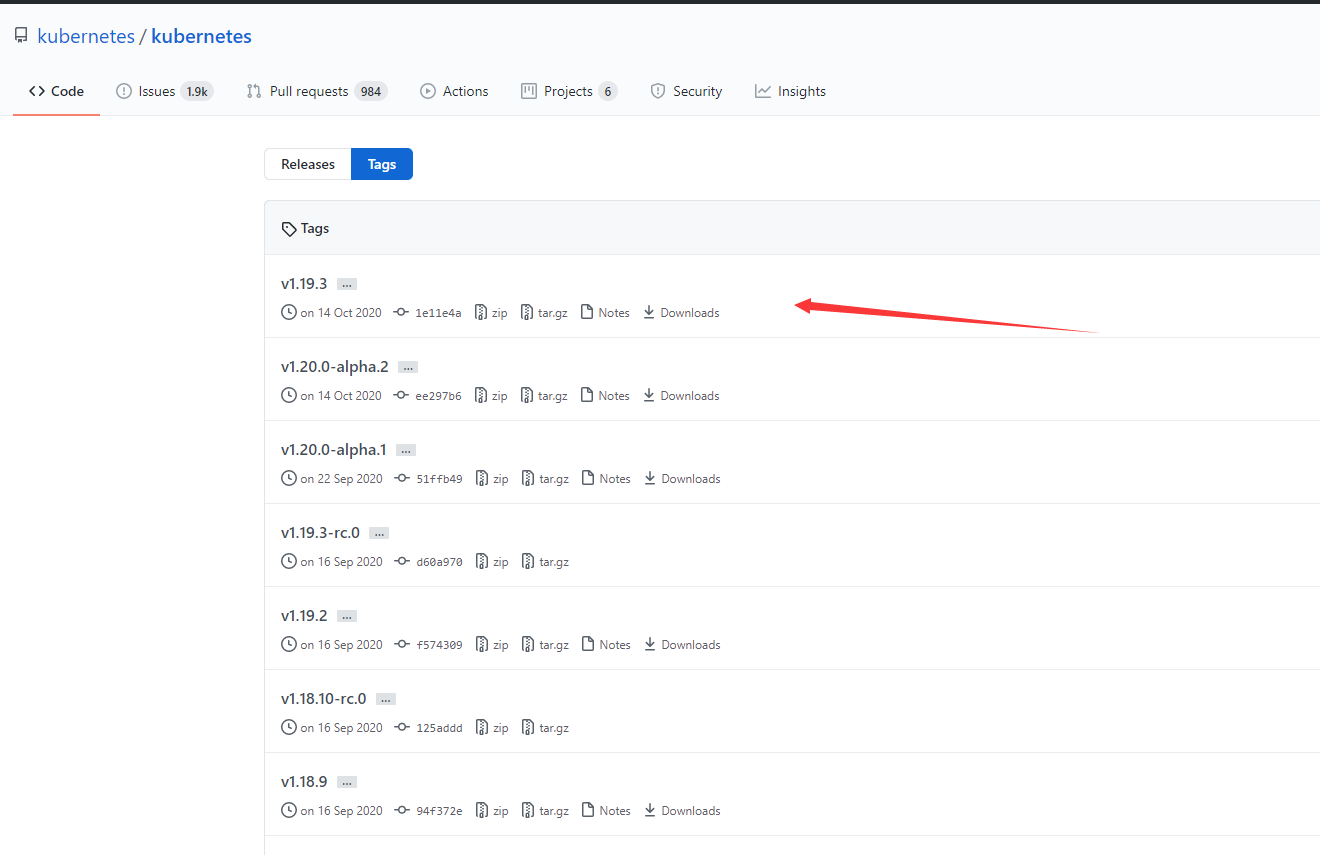1320x855 pixels.
Task: Download tar.gz for v1.20.0-alpha.2
Action: (x=544, y=396)
